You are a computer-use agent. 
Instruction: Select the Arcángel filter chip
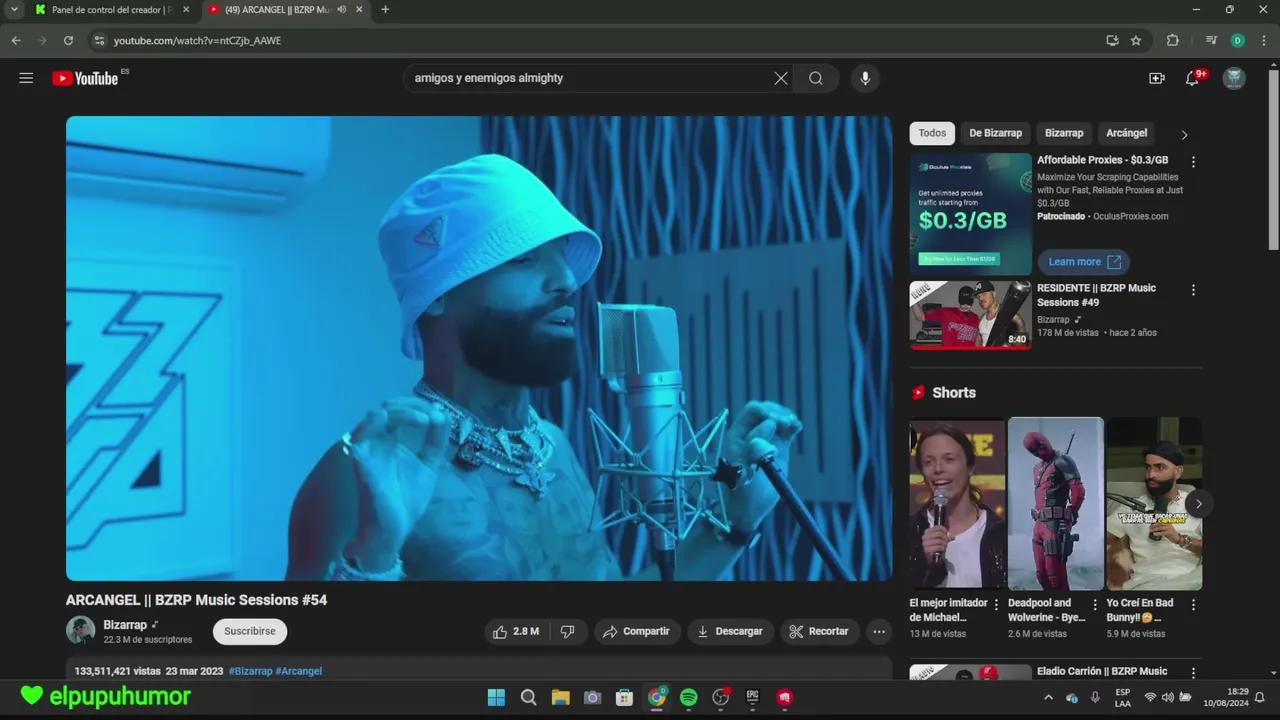(1126, 133)
